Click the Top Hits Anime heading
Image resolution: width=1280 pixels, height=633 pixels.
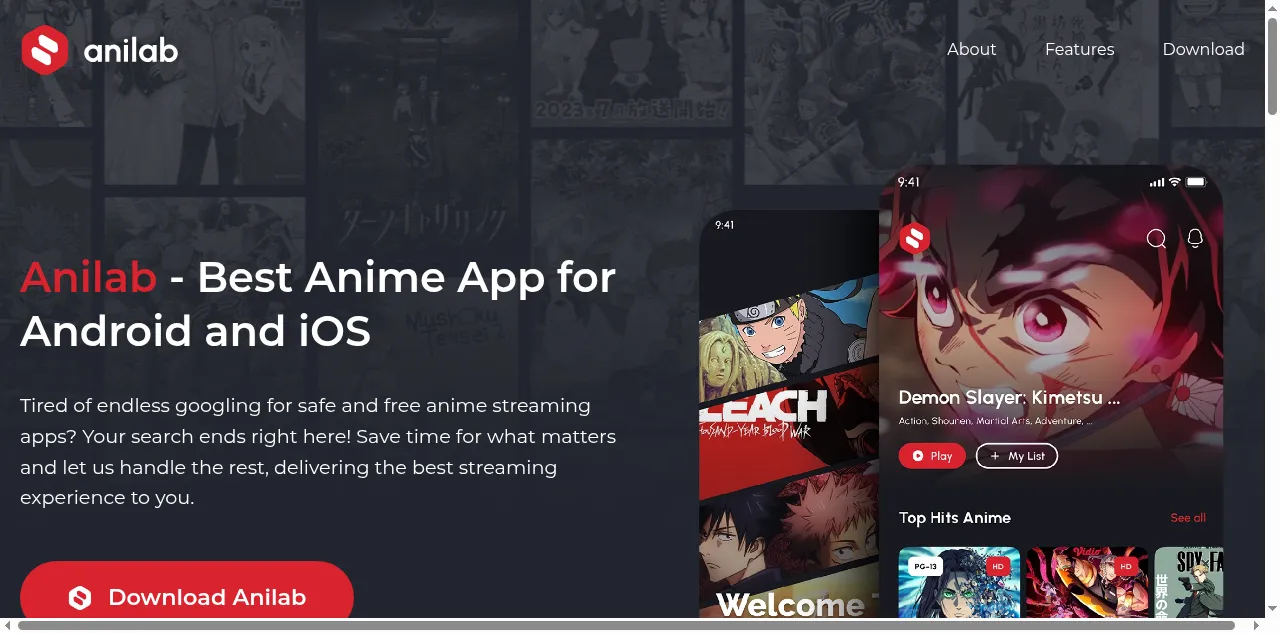pos(954,518)
